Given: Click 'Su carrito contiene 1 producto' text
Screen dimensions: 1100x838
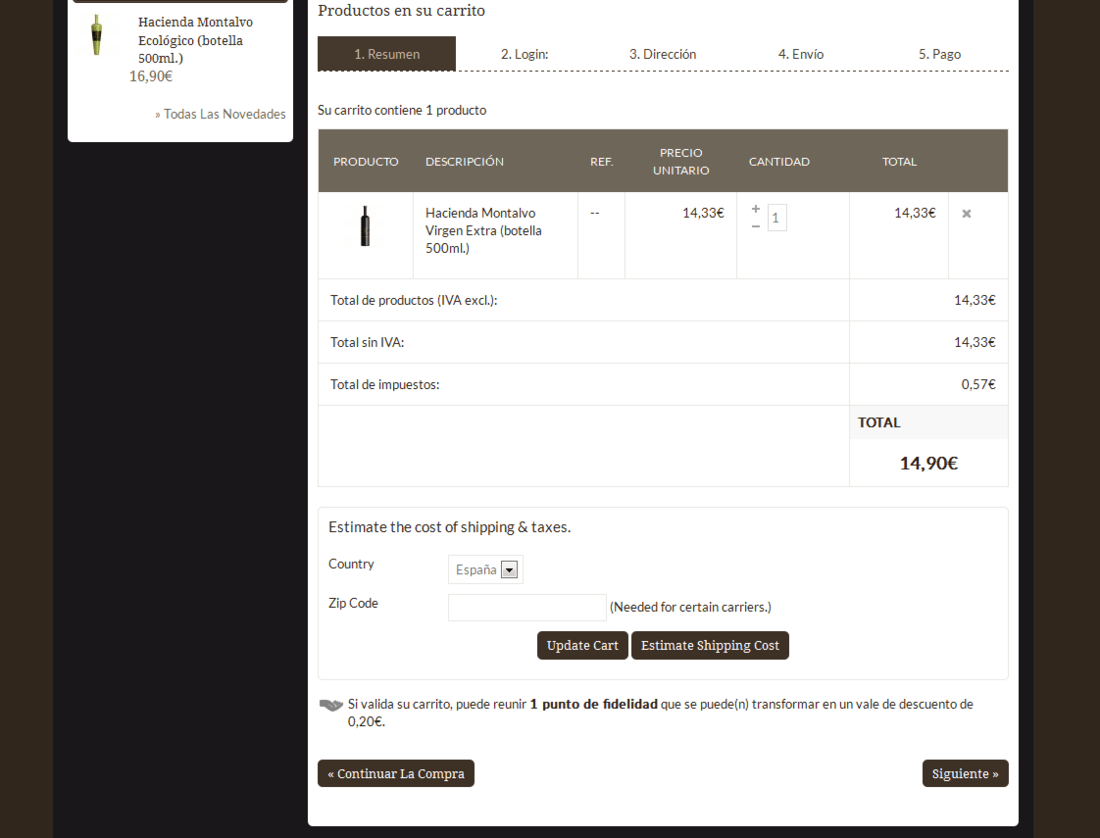Looking at the screenshot, I should pos(402,110).
